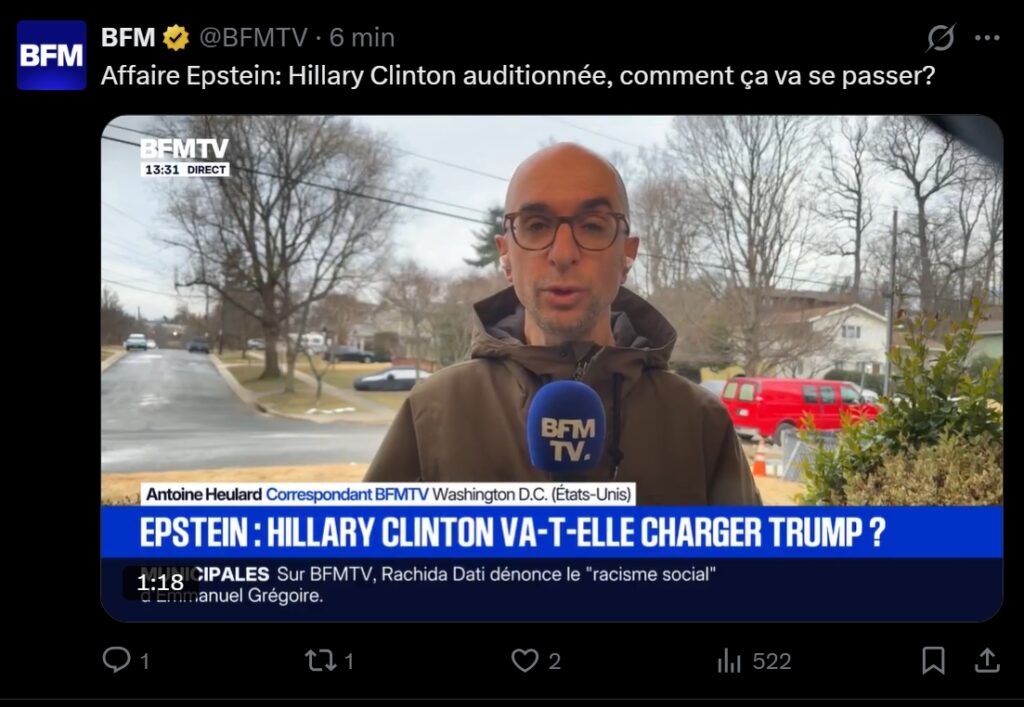Open the BFM profile avatar
Image resolution: width=1024 pixels, height=707 pixels.
(x=52, y=55)
